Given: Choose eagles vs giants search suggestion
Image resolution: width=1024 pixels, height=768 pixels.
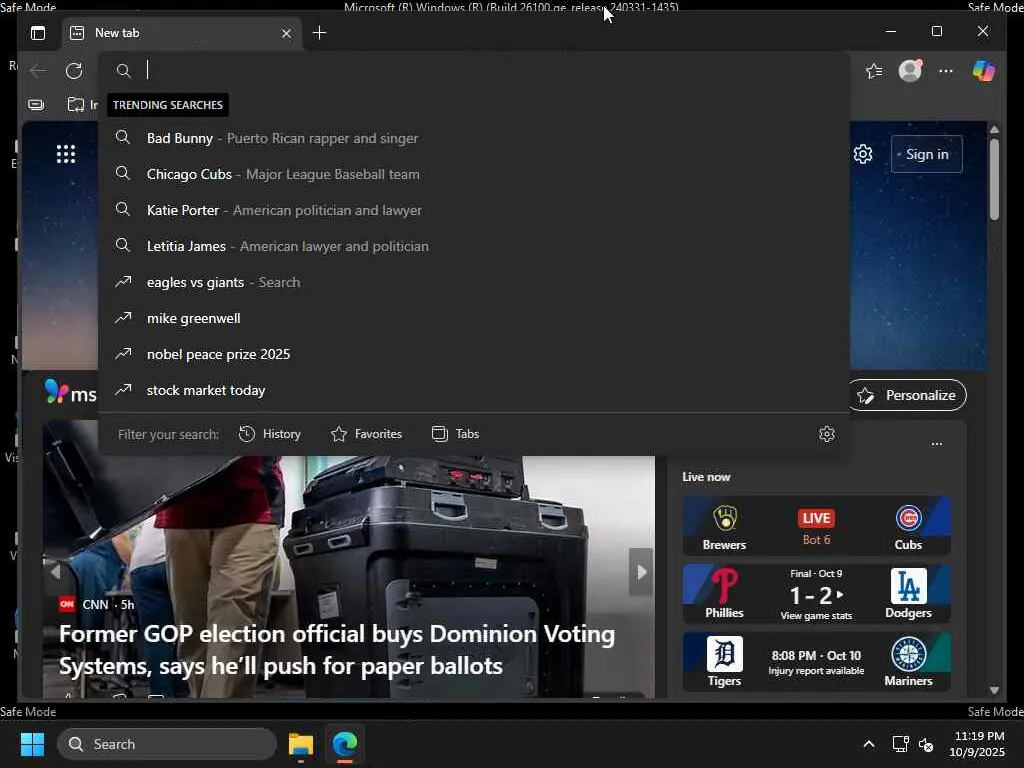Looking at the screenshot, I should pyautogui.click(x=474, y=281).
